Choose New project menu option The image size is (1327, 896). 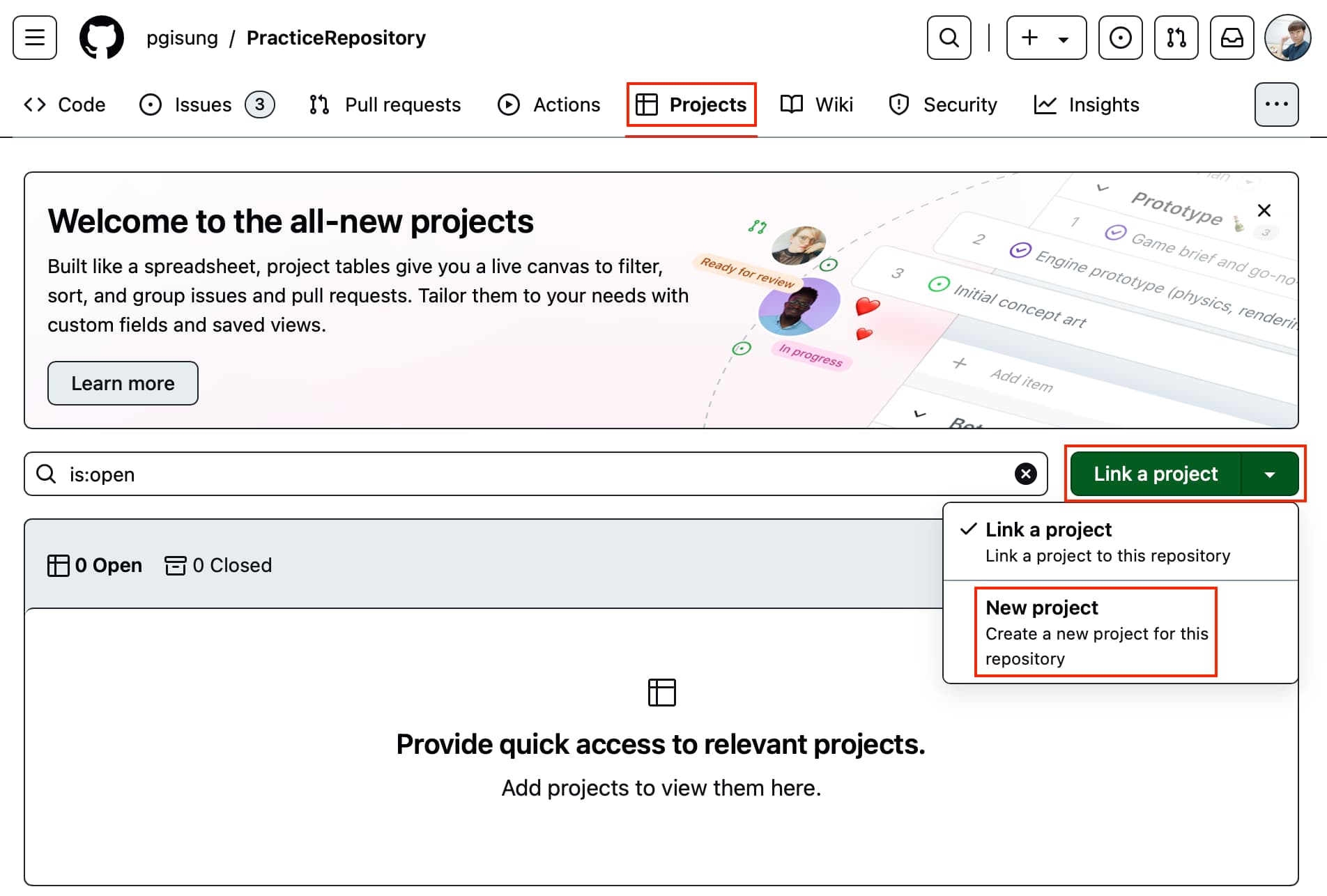(x=1120, y=632)
